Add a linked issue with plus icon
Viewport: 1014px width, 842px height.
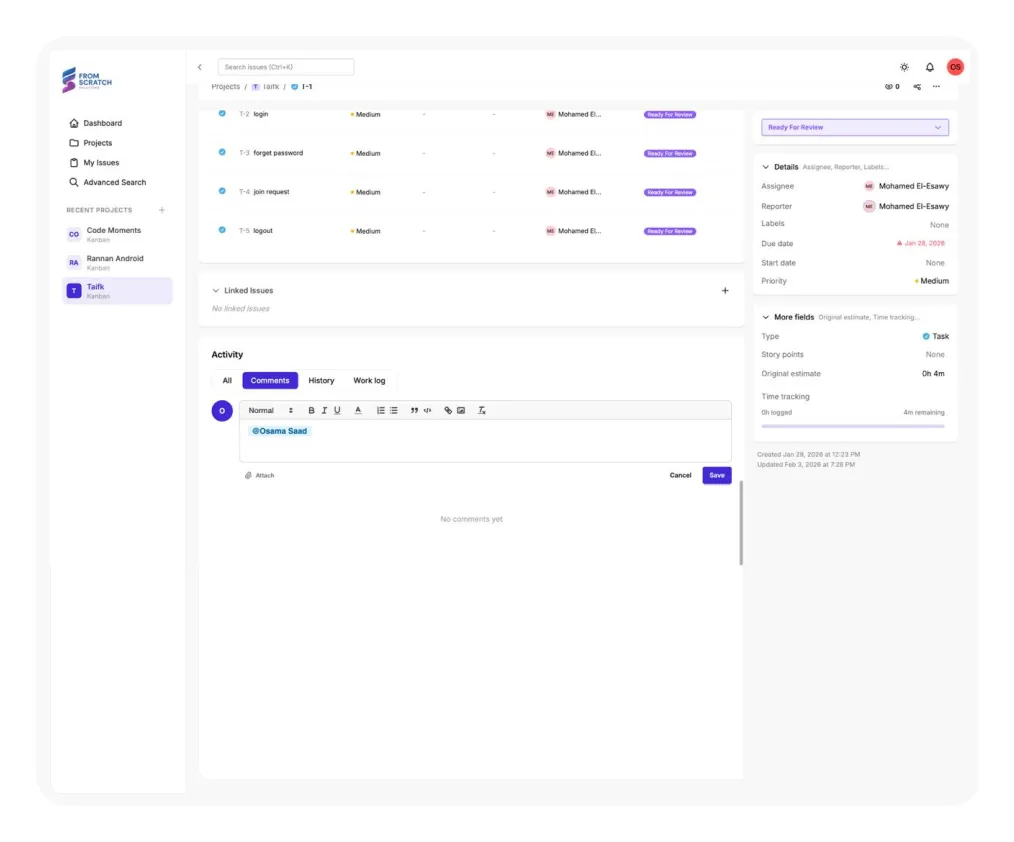725,291
